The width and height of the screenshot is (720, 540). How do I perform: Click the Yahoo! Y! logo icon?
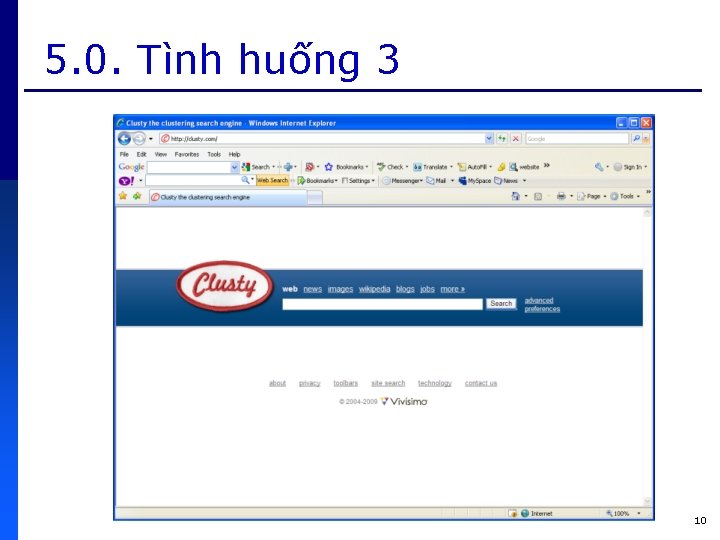[126, 181]
